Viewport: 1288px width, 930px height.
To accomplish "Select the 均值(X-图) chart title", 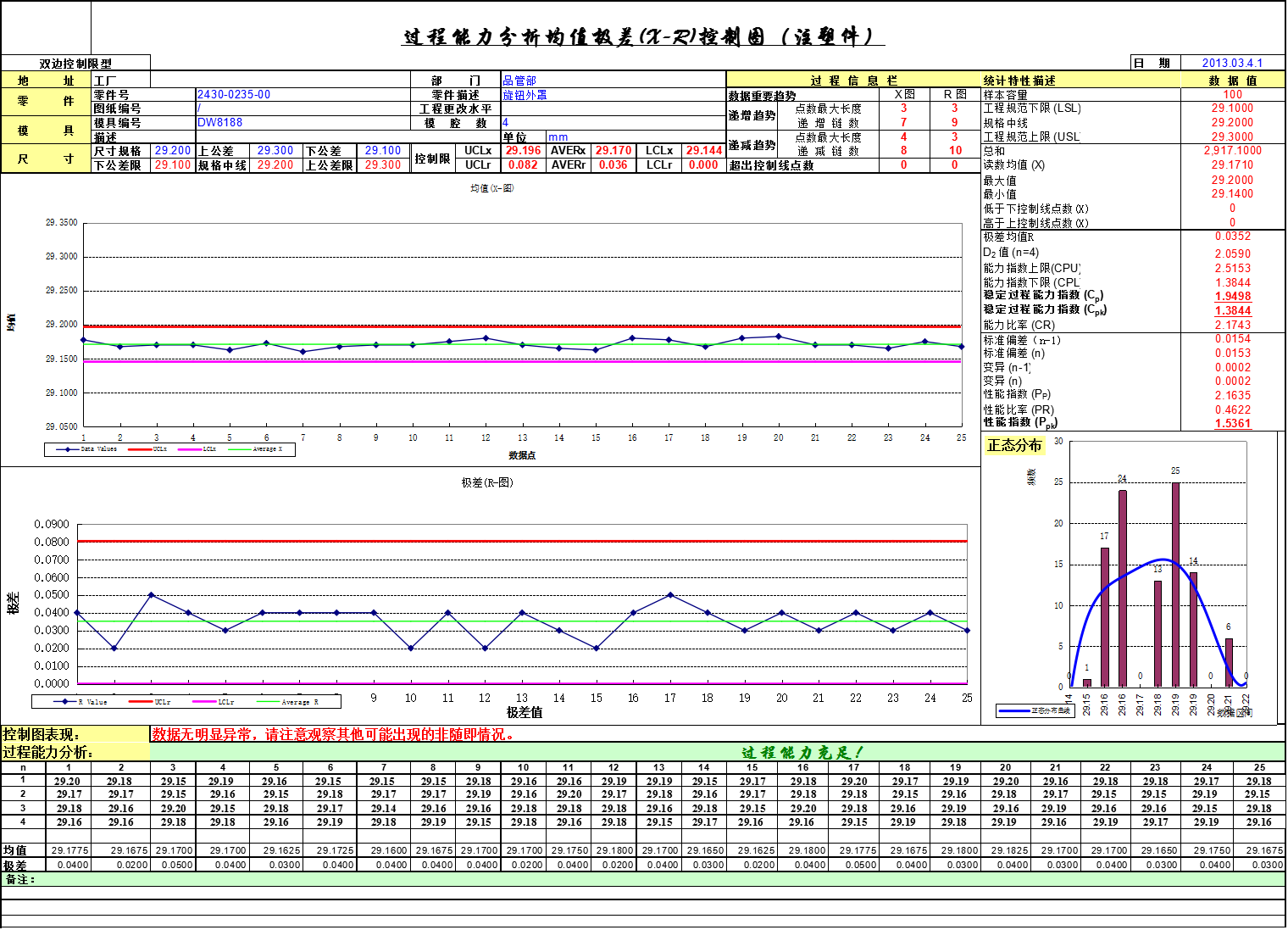I will (492, 188).
